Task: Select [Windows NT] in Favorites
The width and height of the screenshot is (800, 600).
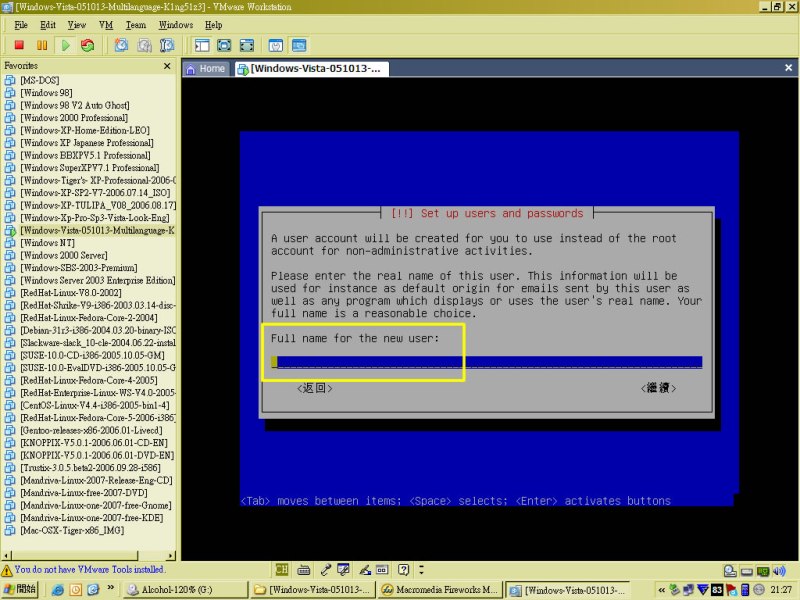Action: (47, 243)
